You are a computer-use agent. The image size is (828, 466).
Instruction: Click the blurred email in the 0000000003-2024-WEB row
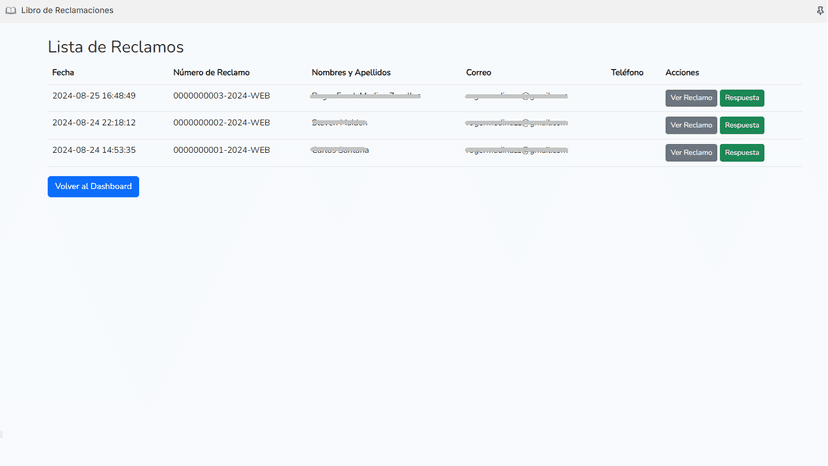click(516, 96)
